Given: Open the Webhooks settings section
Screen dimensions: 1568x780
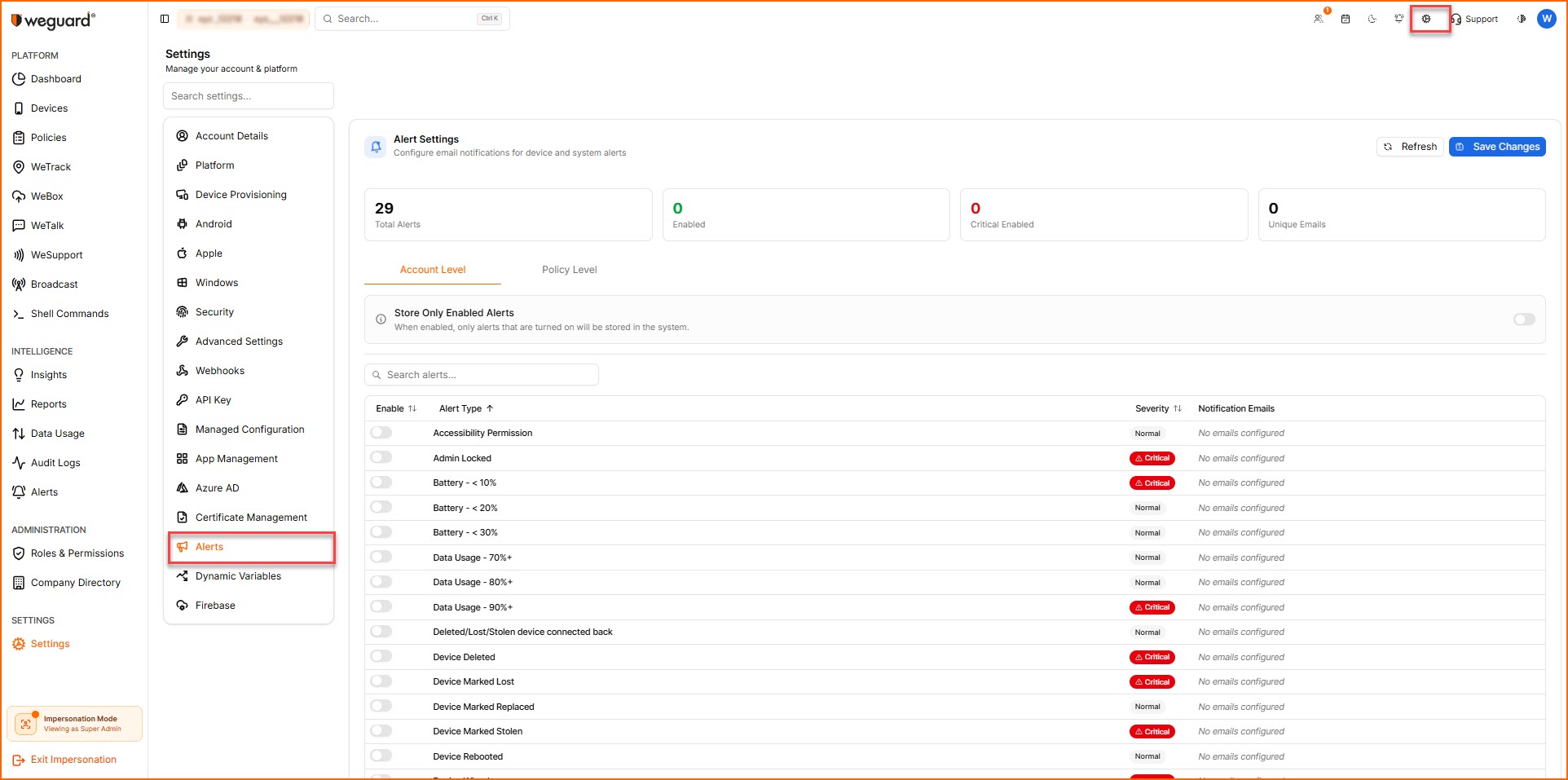Looking at the screenshot, I should tap(249, 371).
